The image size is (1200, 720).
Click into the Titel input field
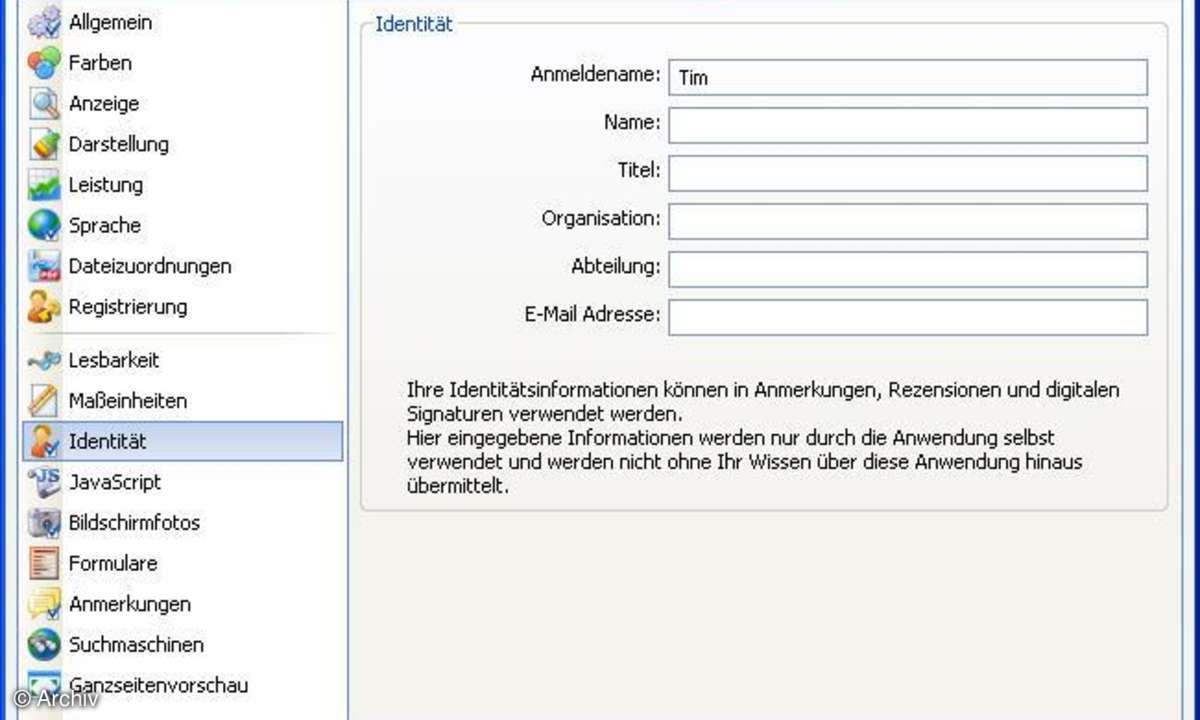click(x=908, y=173)
